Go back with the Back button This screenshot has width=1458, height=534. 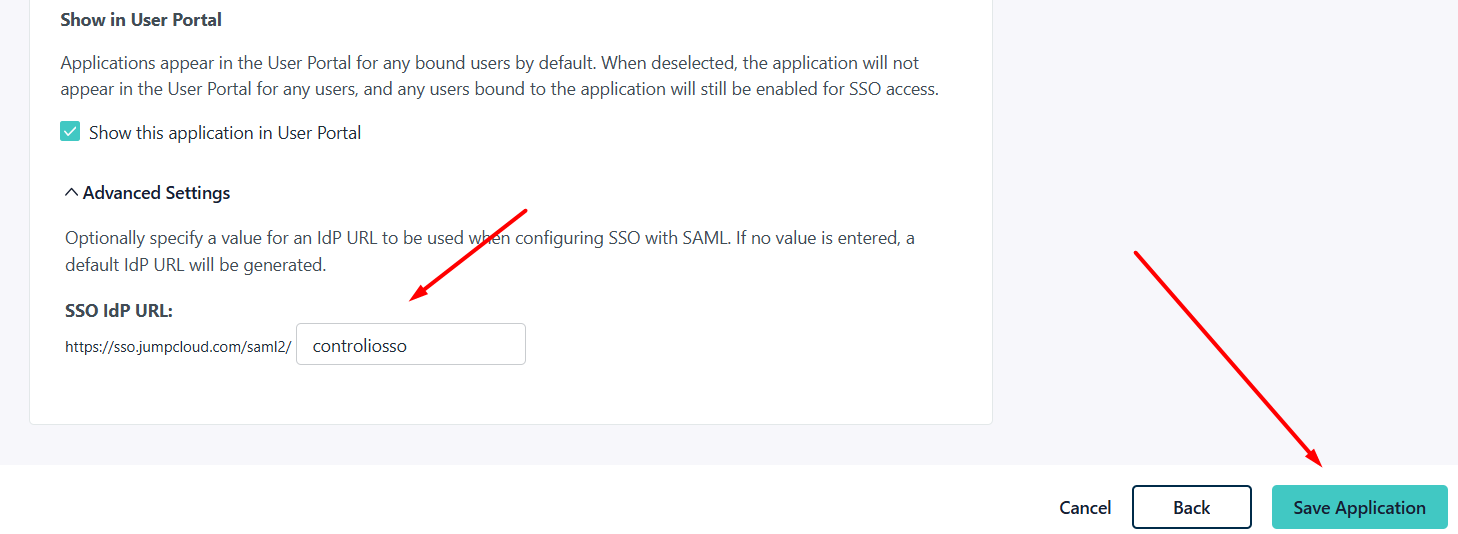tap(1192, 507)
